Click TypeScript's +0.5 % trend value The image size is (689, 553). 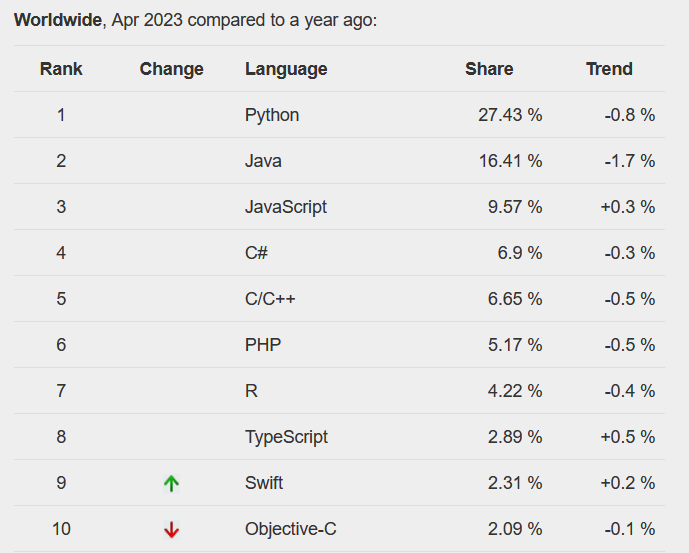[628, 437]
